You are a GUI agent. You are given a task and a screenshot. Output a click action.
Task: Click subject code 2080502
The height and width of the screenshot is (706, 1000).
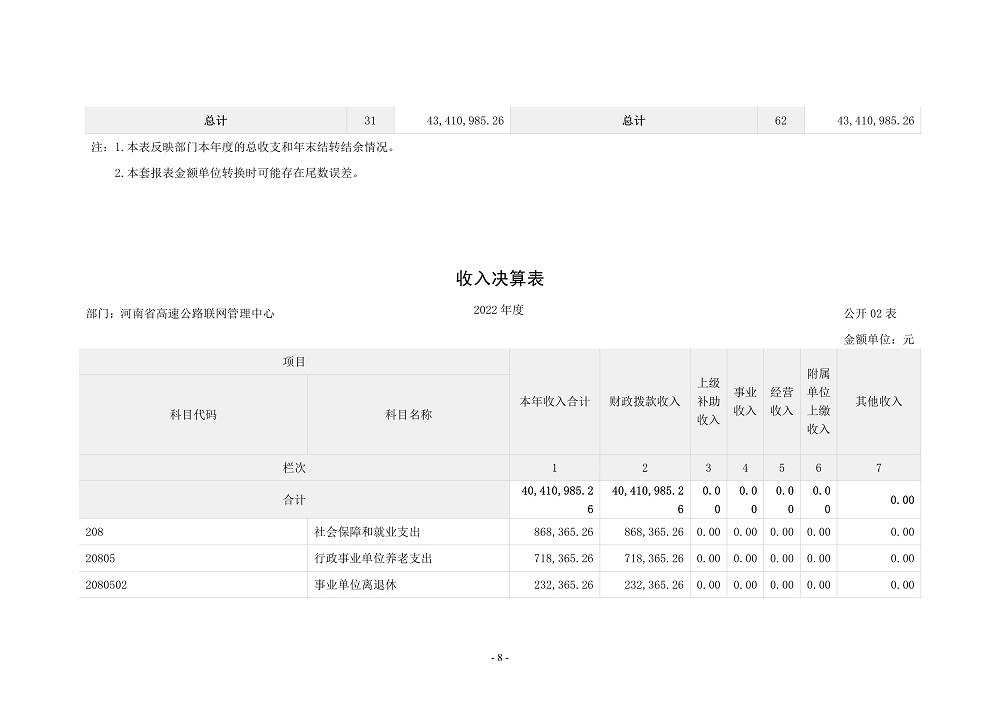(106, 585)
